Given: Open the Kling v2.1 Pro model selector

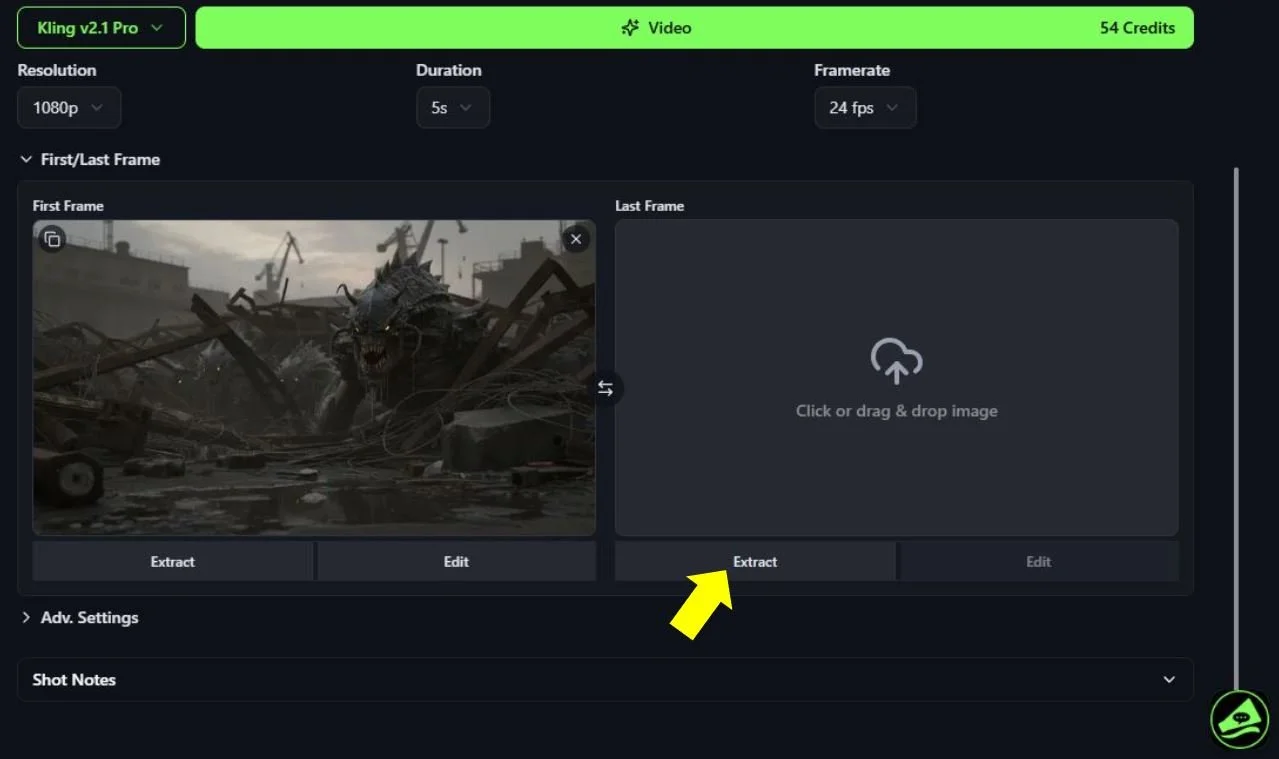Looking at the screenshot, I should [x=100, y=27].
